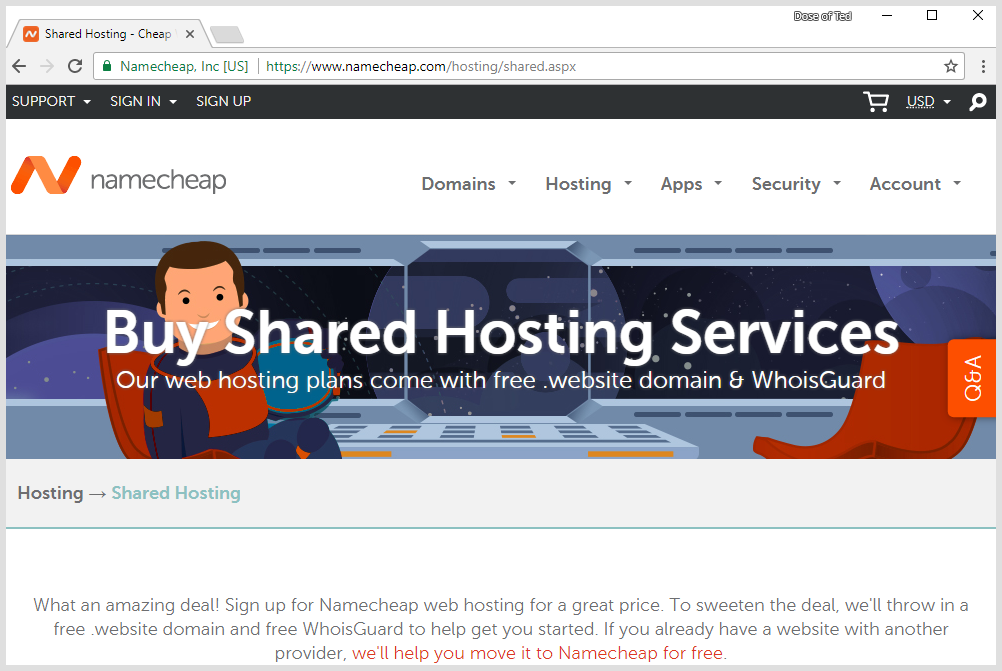Expand the SUPPORT menu
The image size is (1002, 671).
[43, 101]
